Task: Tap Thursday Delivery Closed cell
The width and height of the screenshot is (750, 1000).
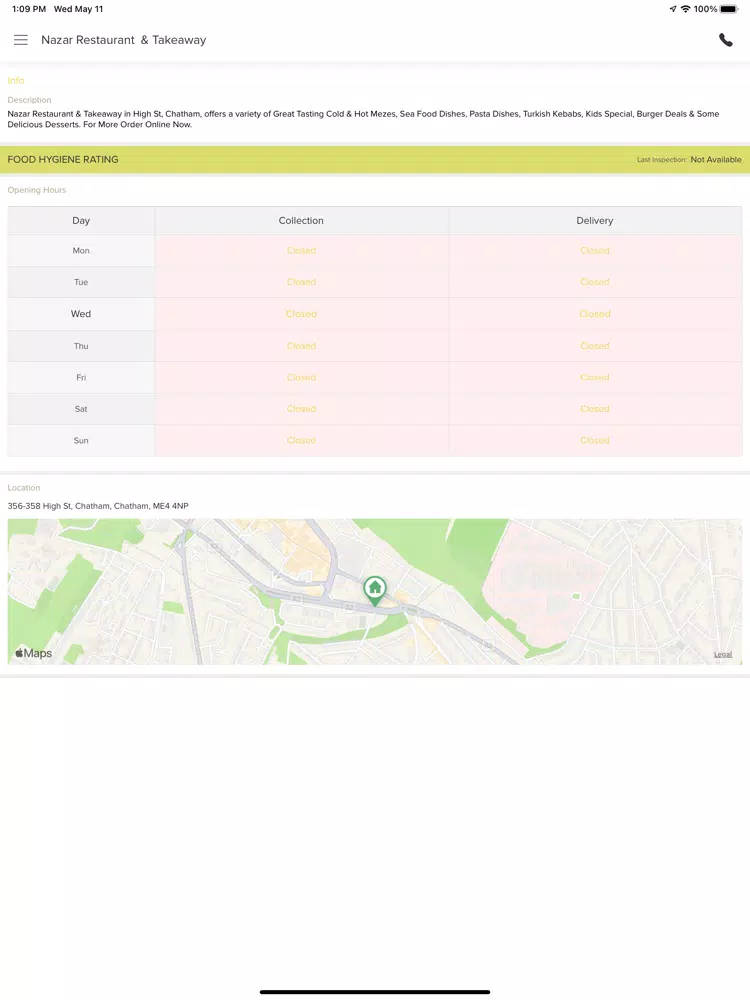Action: pos(595,346)
